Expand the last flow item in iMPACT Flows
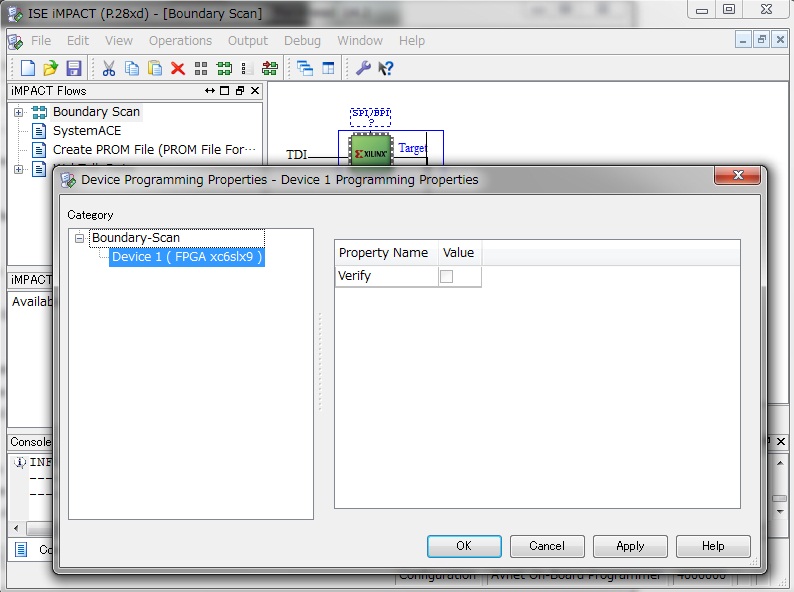This screenshot has width=794, height=592. coord(18,169)
